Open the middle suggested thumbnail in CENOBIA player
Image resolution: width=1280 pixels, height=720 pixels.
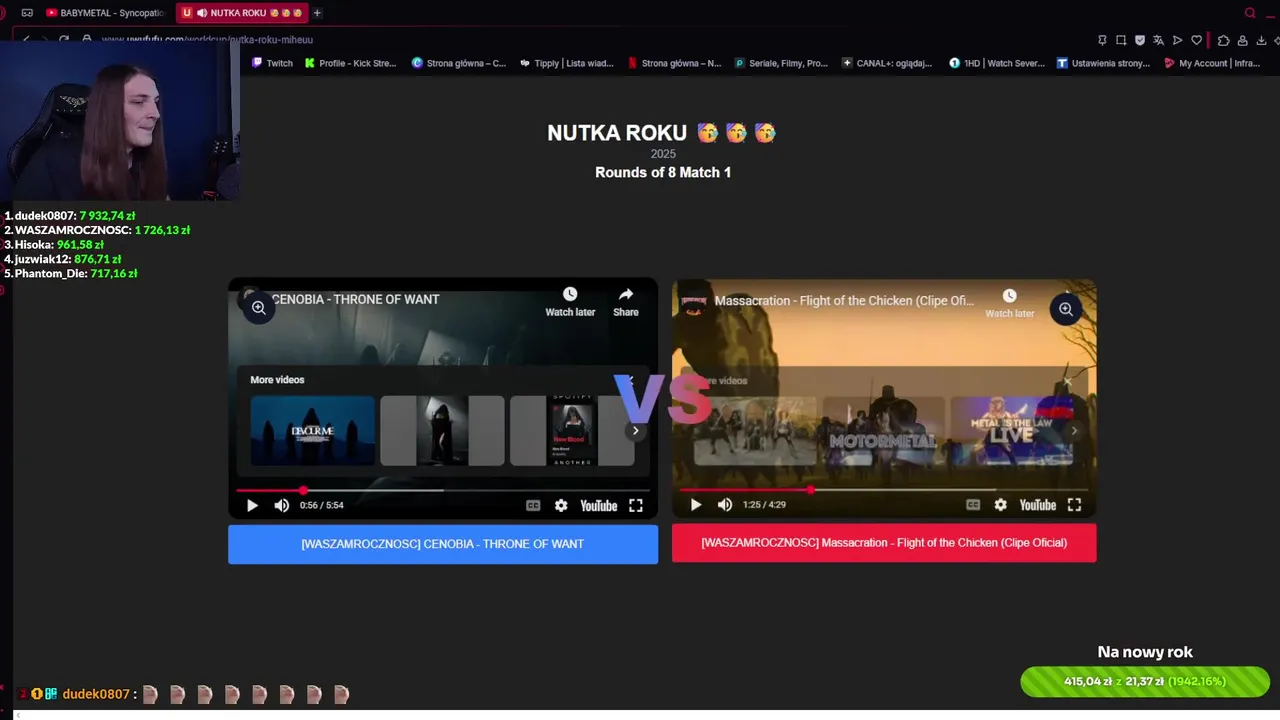(x=442, y=431)
